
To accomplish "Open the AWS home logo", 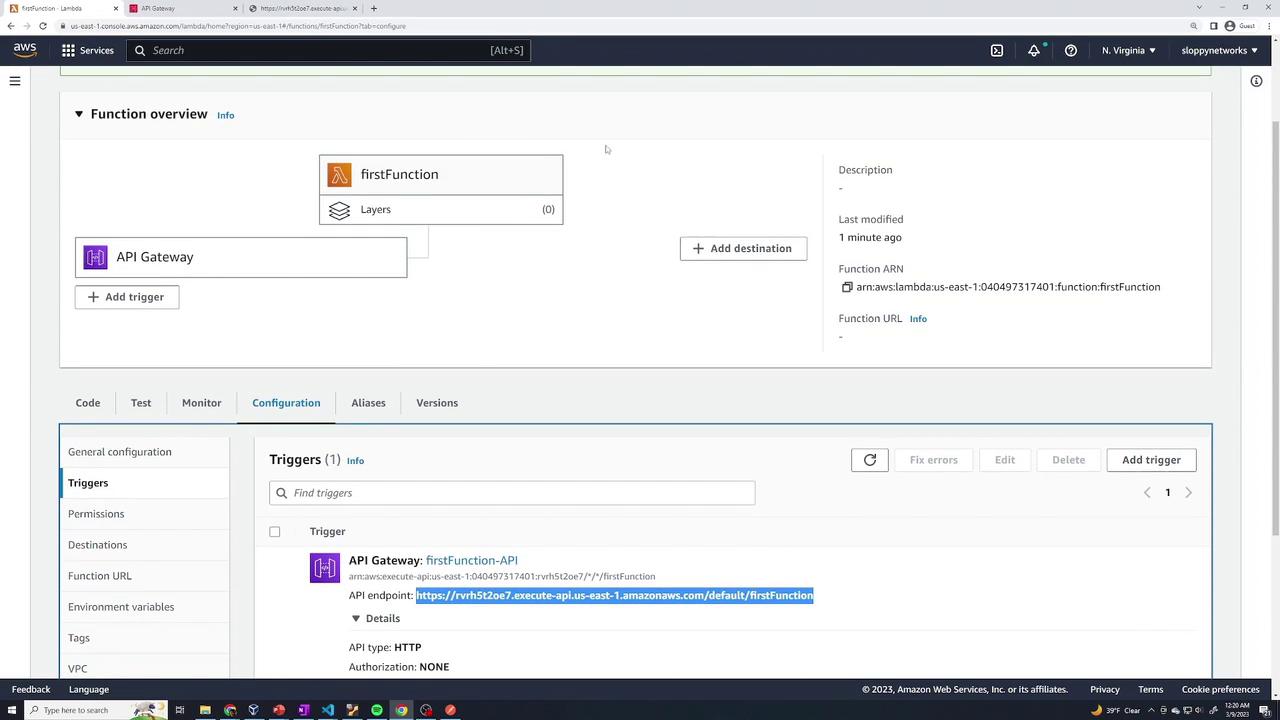I will click(25, 50).
